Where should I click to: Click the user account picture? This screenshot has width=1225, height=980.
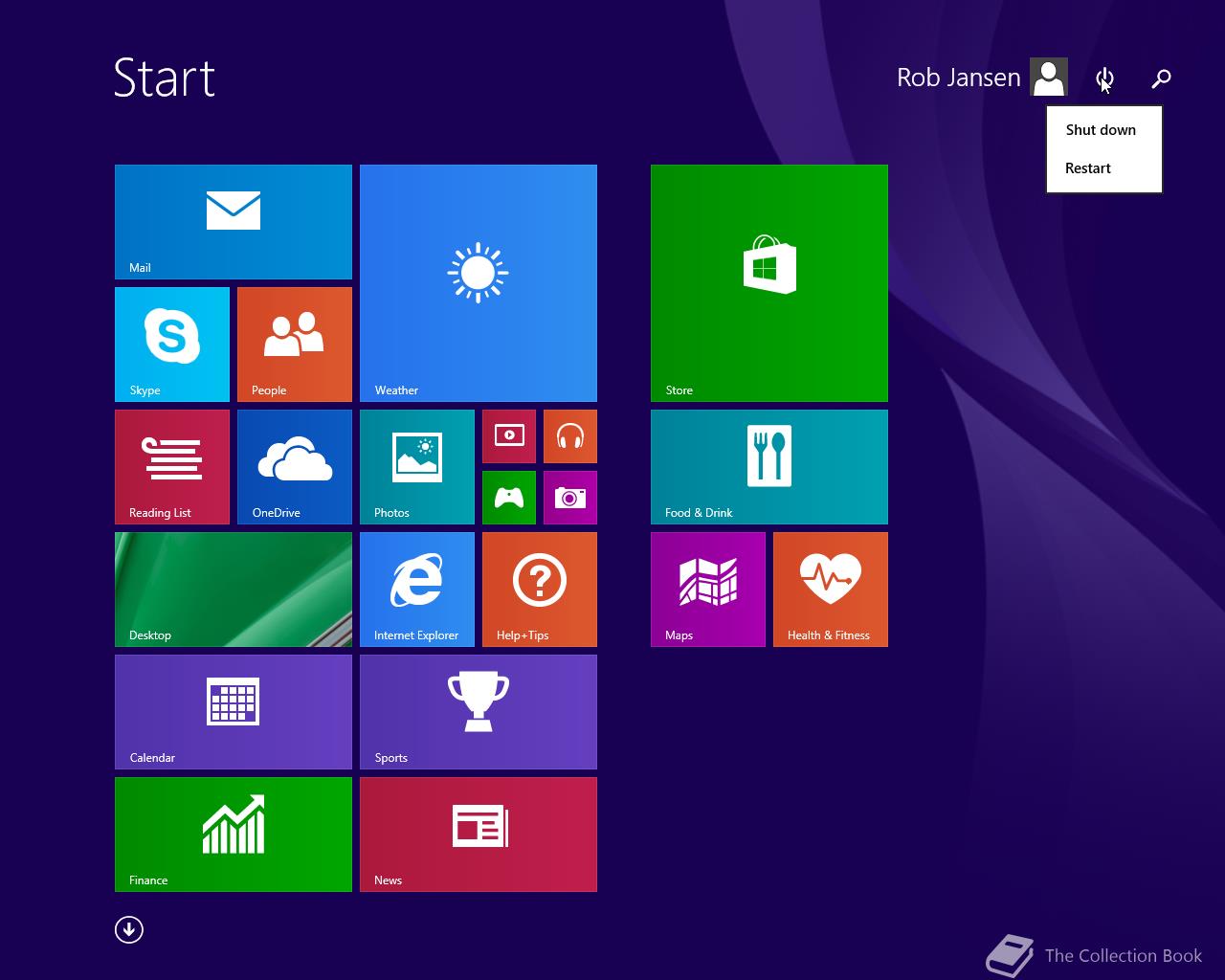1049,78
